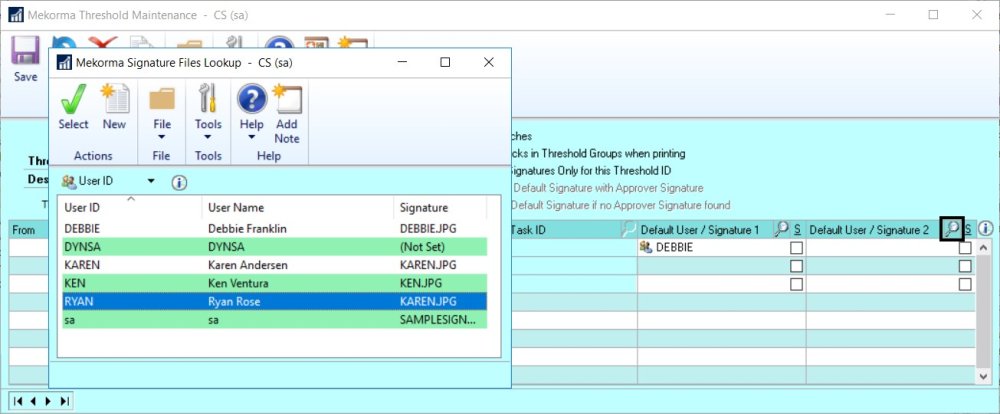Click the info icon at grid header's right end
This screenshot has height=414, width=1000.
click(985, 228)
